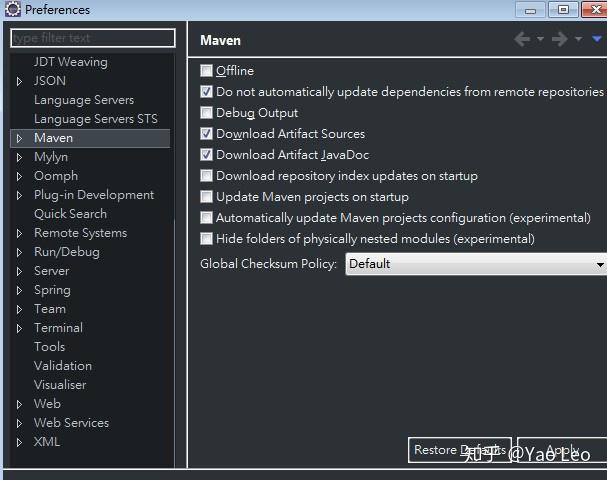Expand the Web node arrow
The width and height of the screenshot is (607, 480).
pyautogui.click(x=19, y=404)
